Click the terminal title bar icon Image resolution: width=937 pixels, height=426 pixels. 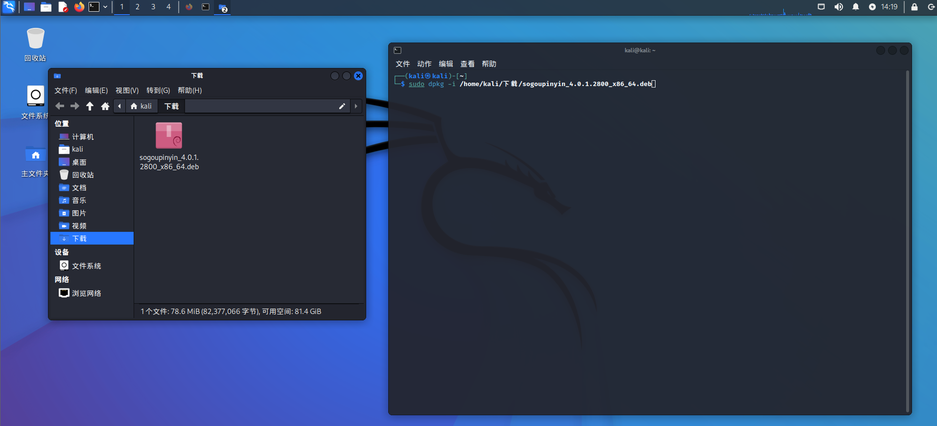397,50
